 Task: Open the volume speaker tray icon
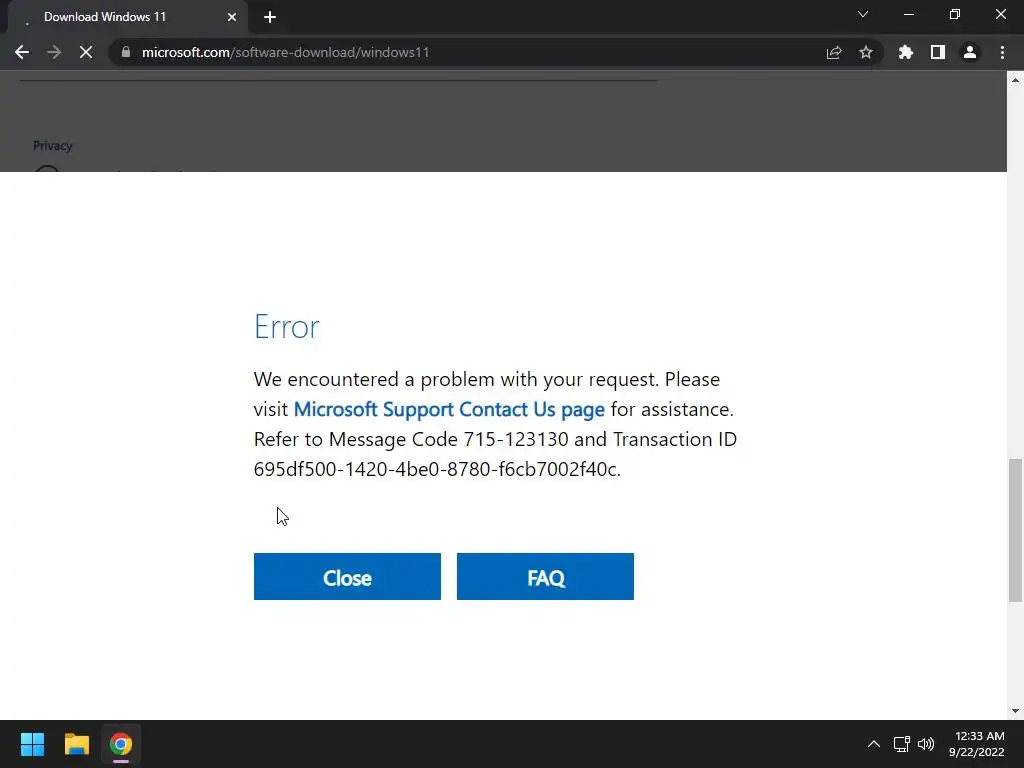point(926,744)
